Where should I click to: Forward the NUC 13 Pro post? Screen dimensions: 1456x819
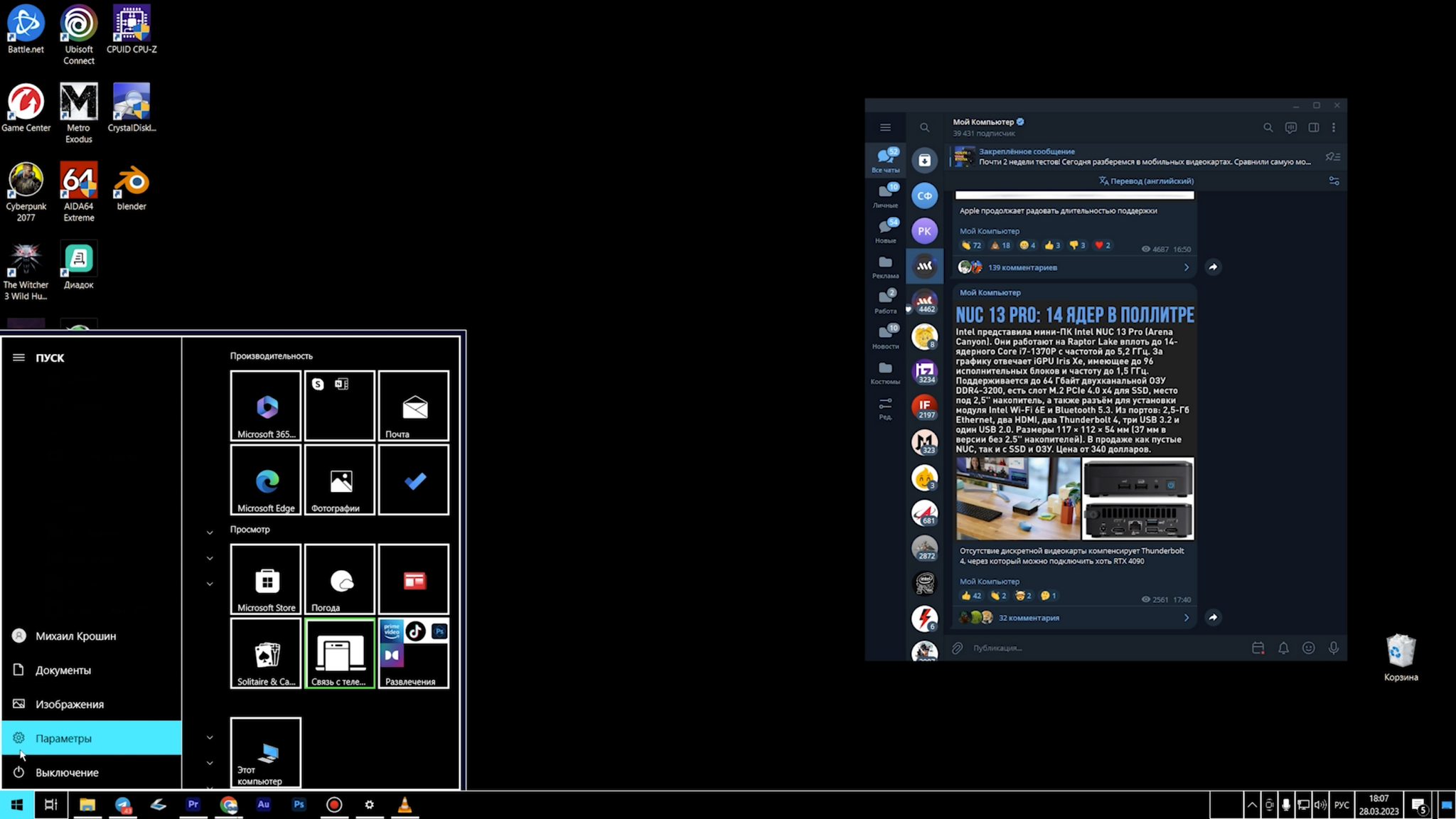[x=1213, y=617]
